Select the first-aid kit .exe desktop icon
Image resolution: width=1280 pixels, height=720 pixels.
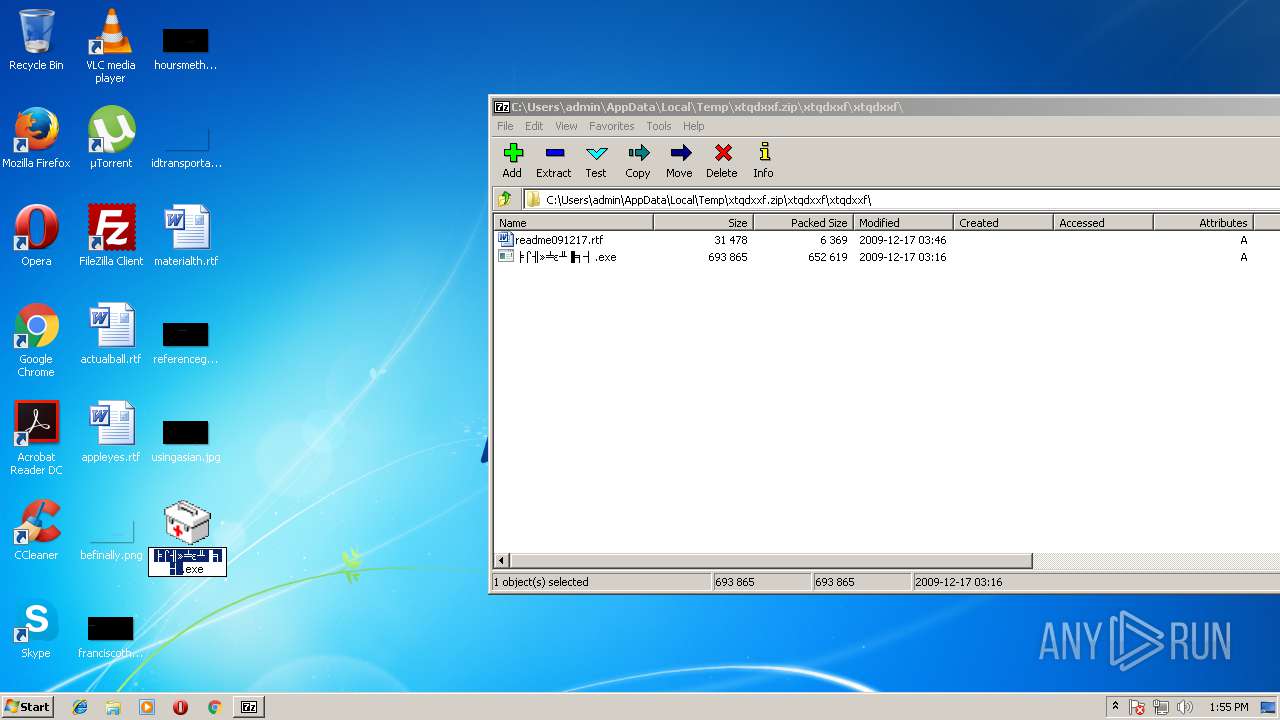point(187,538)
